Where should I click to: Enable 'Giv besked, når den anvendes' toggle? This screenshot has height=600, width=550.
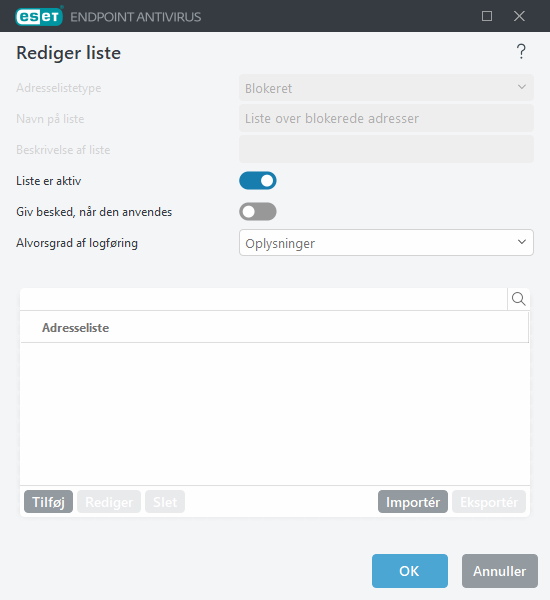click(258, 212)
